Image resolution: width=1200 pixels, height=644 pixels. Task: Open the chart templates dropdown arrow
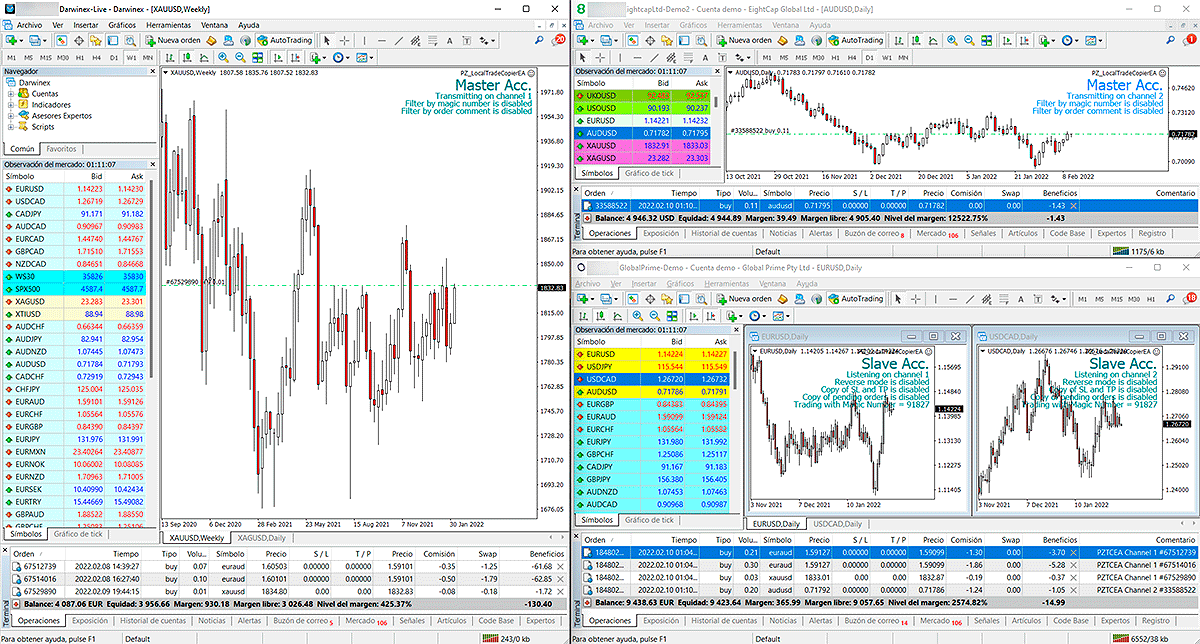point(372,58)
